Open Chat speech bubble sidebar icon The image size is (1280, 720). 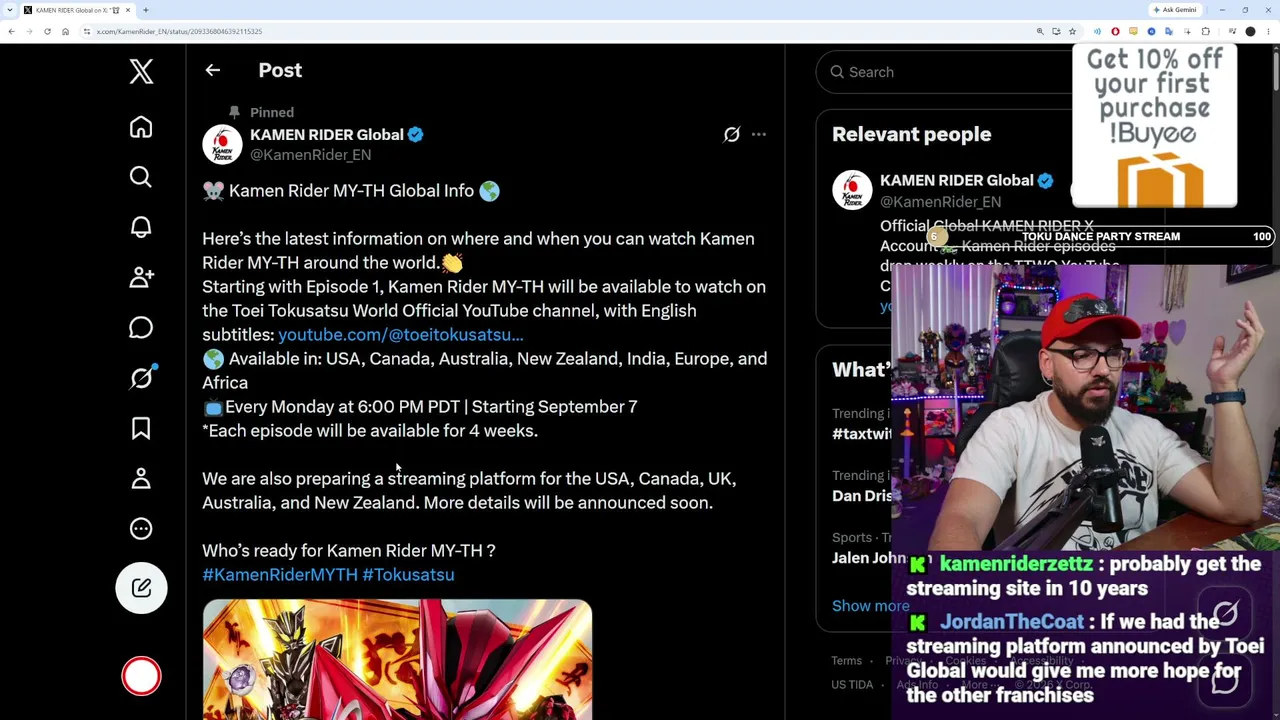[141, 327]
